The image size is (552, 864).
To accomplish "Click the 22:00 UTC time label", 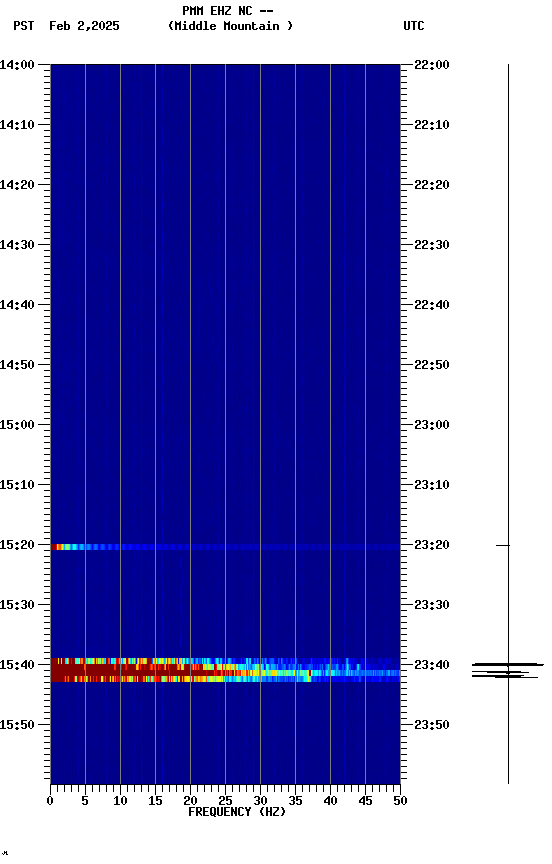I will [432, 65].
